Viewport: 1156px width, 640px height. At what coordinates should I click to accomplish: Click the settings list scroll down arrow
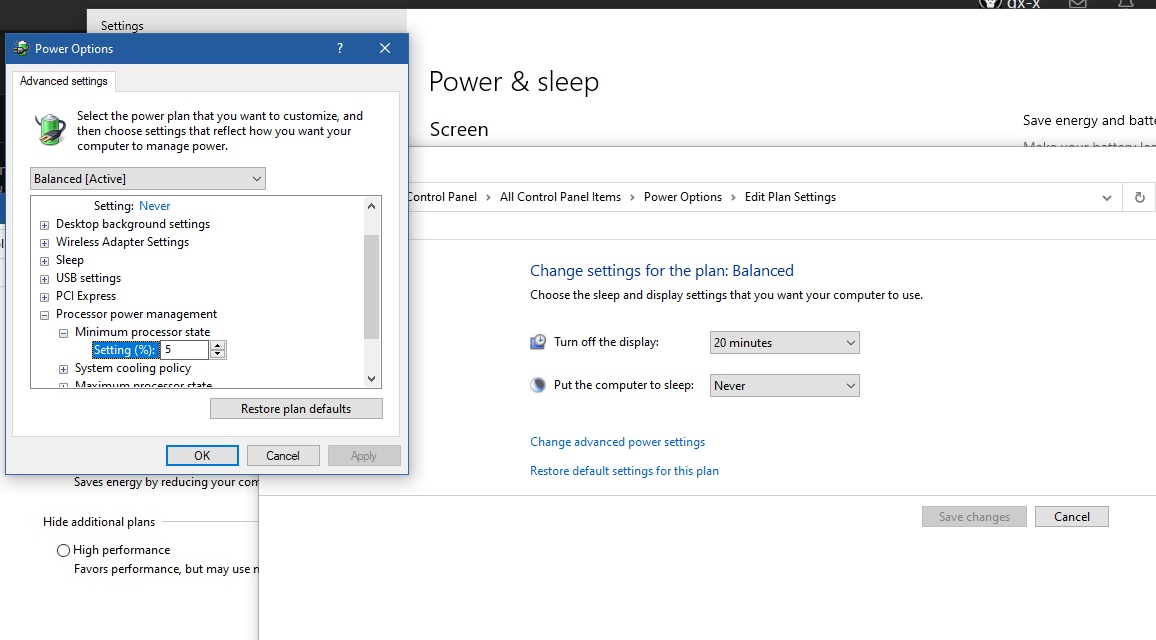click(372, 379)
